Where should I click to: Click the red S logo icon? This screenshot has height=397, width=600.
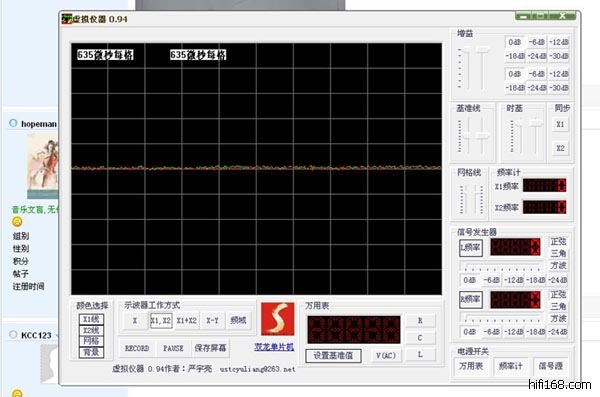click(277, 319)
